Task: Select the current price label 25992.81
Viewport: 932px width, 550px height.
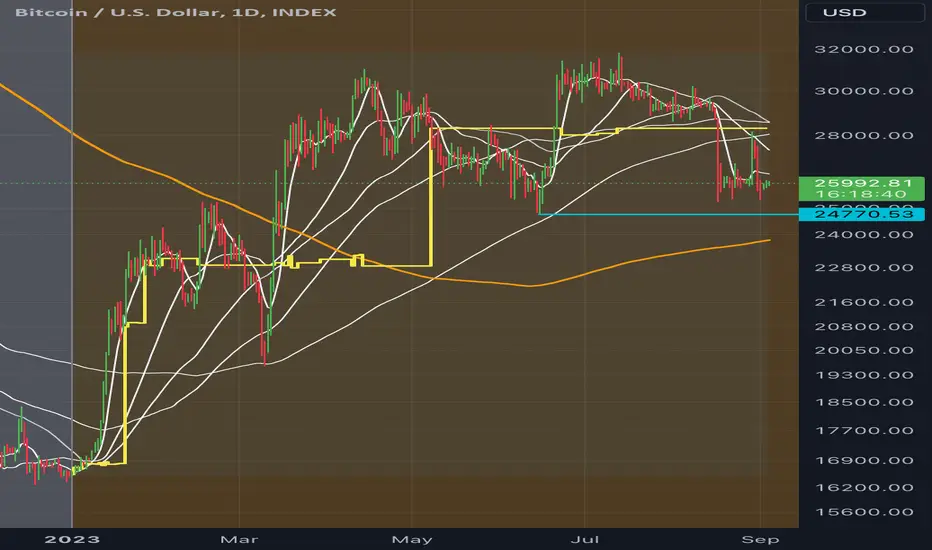Action: [x=862, y=183]
